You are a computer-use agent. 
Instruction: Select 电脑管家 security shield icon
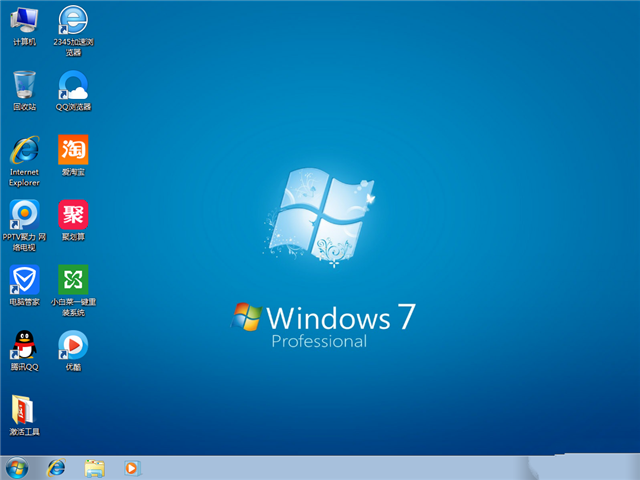pos(24,279)
